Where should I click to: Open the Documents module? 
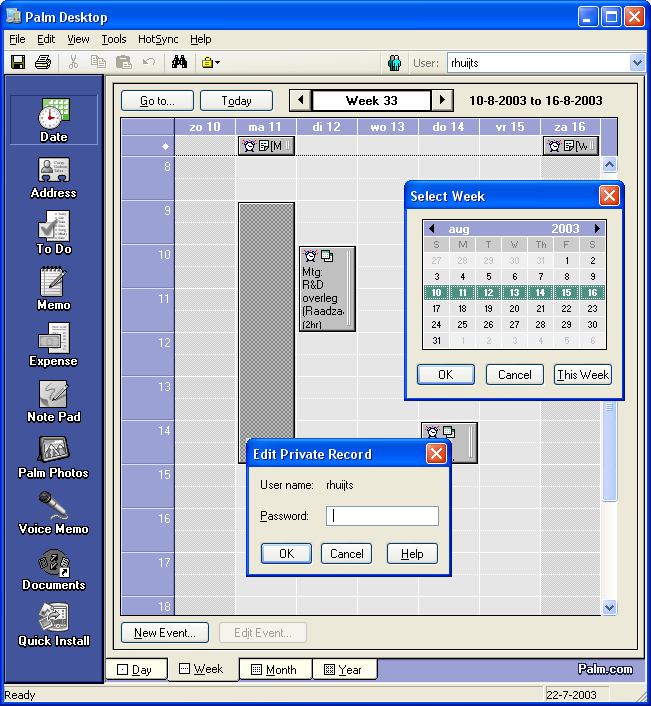point(54,570)
